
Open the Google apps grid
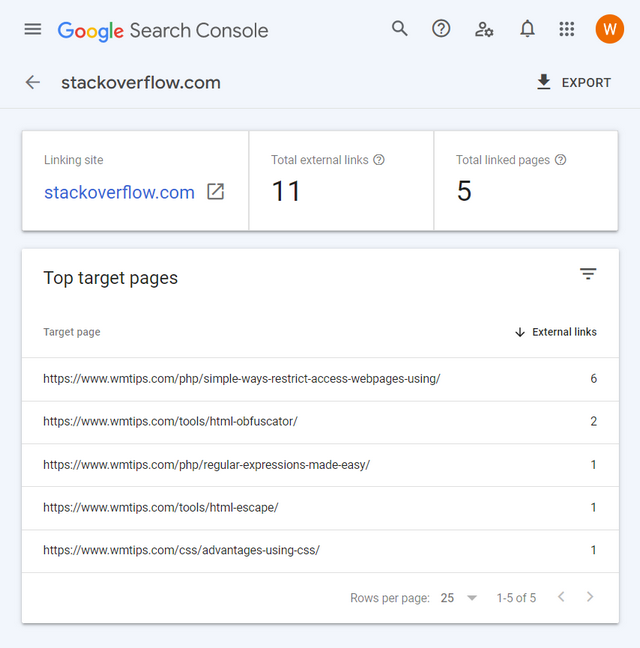(x=566, y=29)
